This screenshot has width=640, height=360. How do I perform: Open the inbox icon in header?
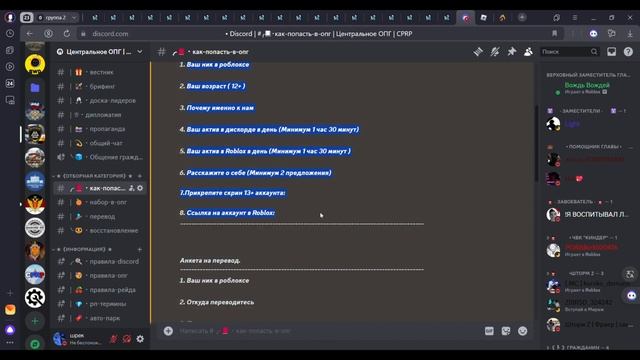[611, 52]
